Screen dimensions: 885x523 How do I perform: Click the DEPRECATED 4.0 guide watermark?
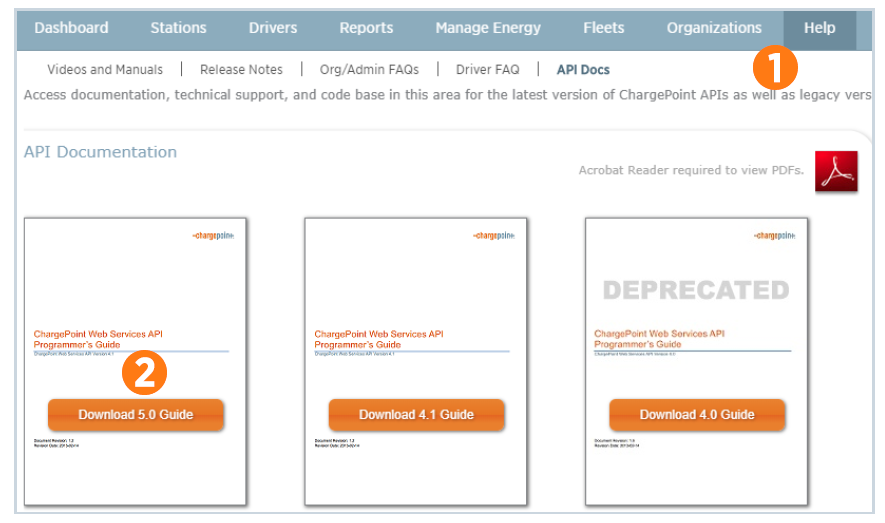point(696,290)
